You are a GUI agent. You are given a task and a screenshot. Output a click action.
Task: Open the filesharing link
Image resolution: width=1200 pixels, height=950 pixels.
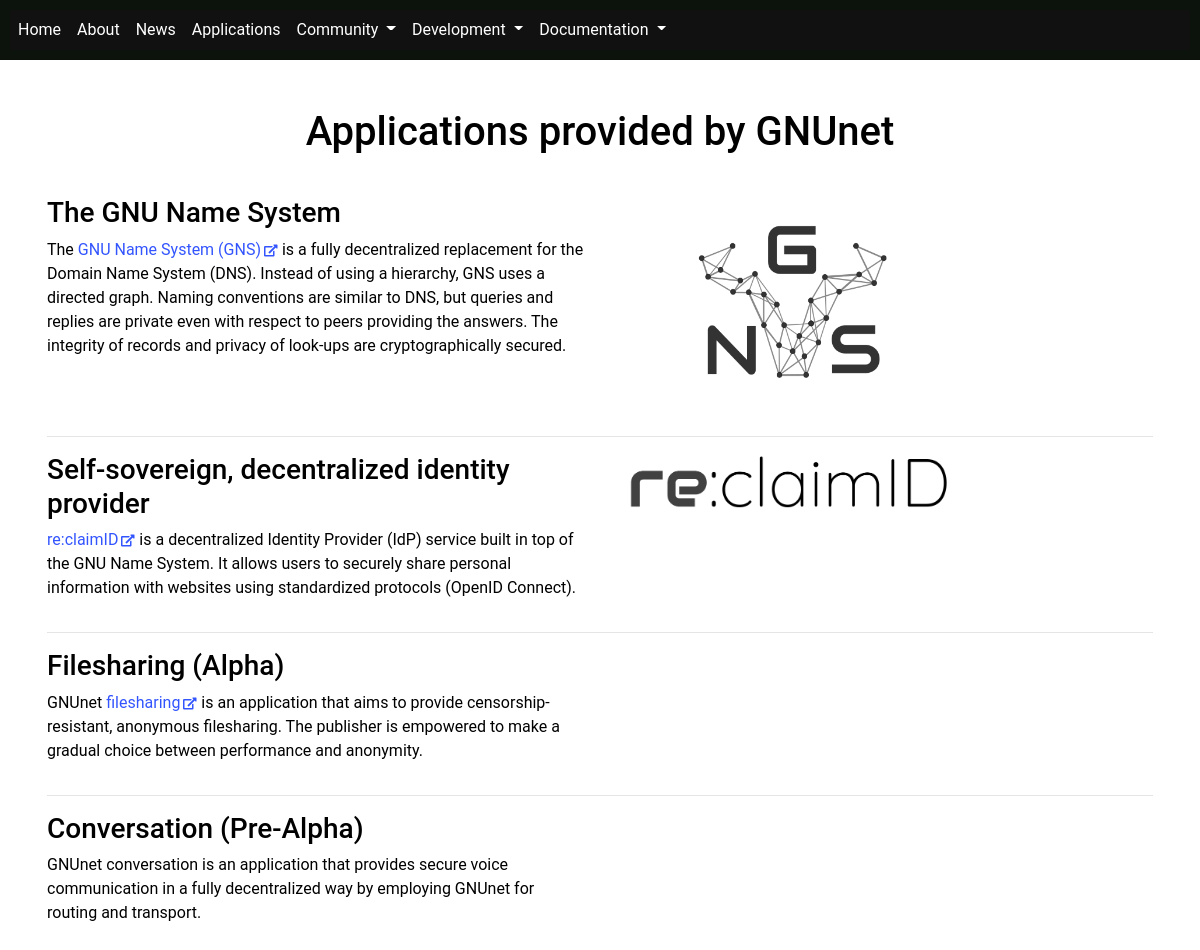[143, 703]
